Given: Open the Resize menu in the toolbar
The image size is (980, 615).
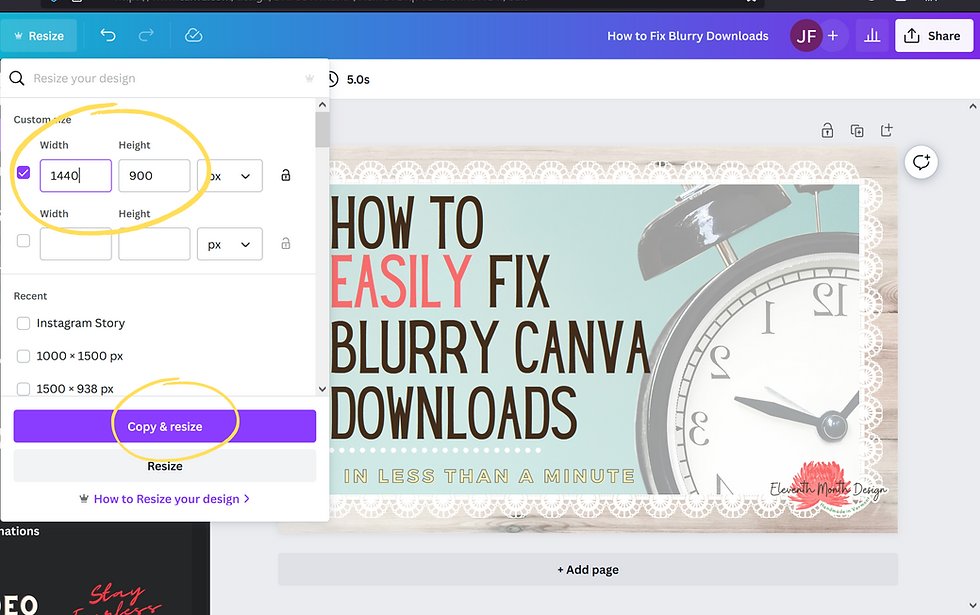Looking at the screenshot, I should [x=39, y=35].
